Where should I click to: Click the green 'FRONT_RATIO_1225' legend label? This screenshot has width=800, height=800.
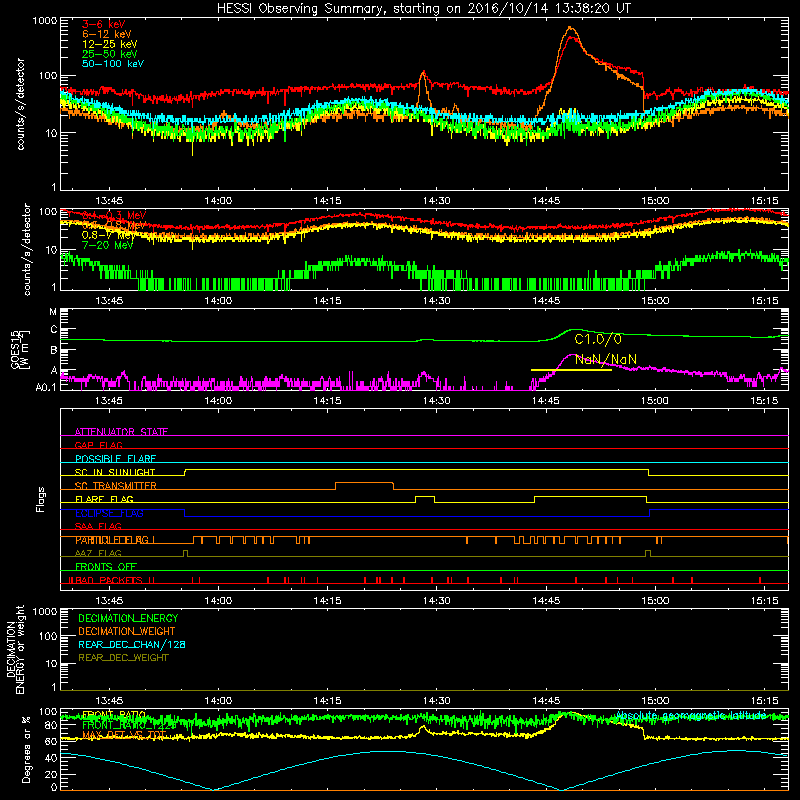[129, 724]
